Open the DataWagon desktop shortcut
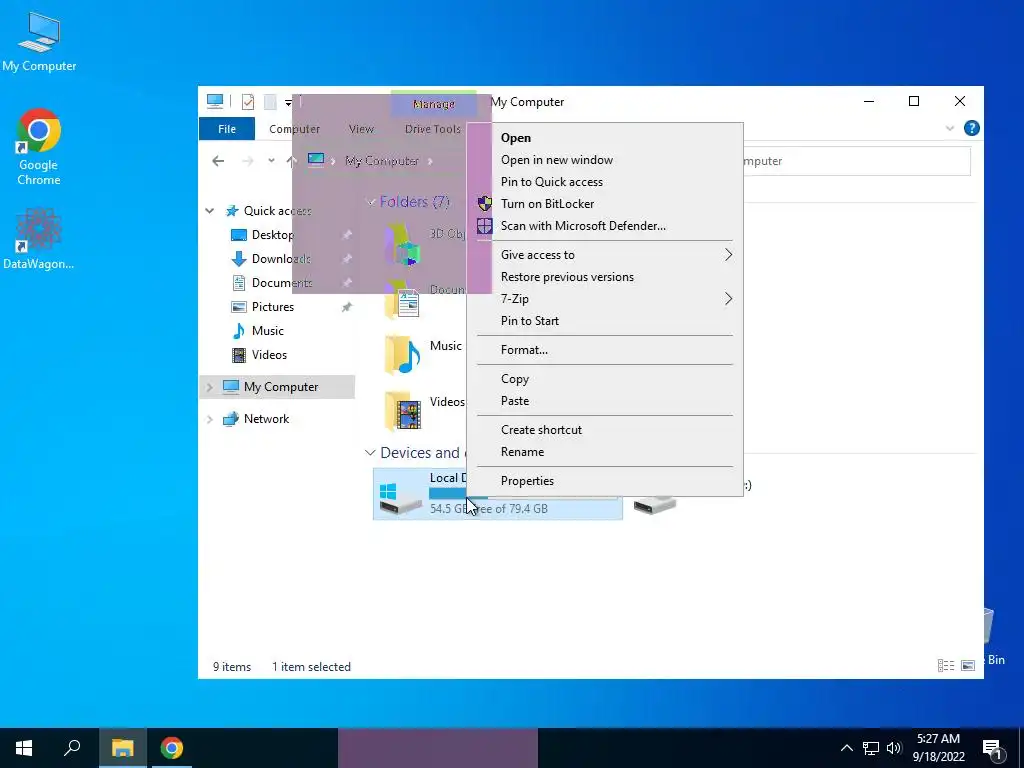Image resolution: width=1024 pixels, height=768 pixels. pyautogui.click(x=39, y=239)
